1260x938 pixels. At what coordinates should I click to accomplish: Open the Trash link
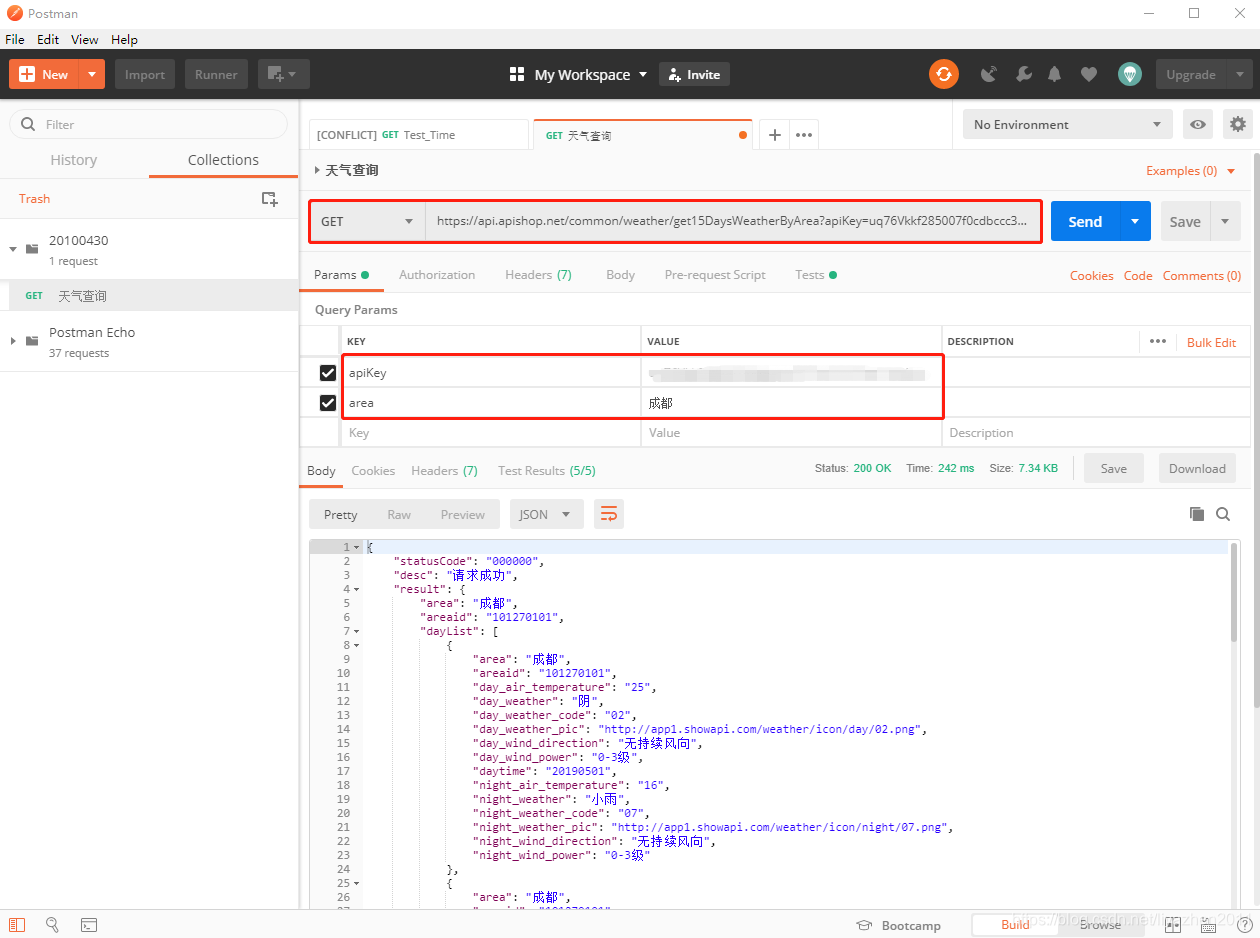(x=34, y=199)
